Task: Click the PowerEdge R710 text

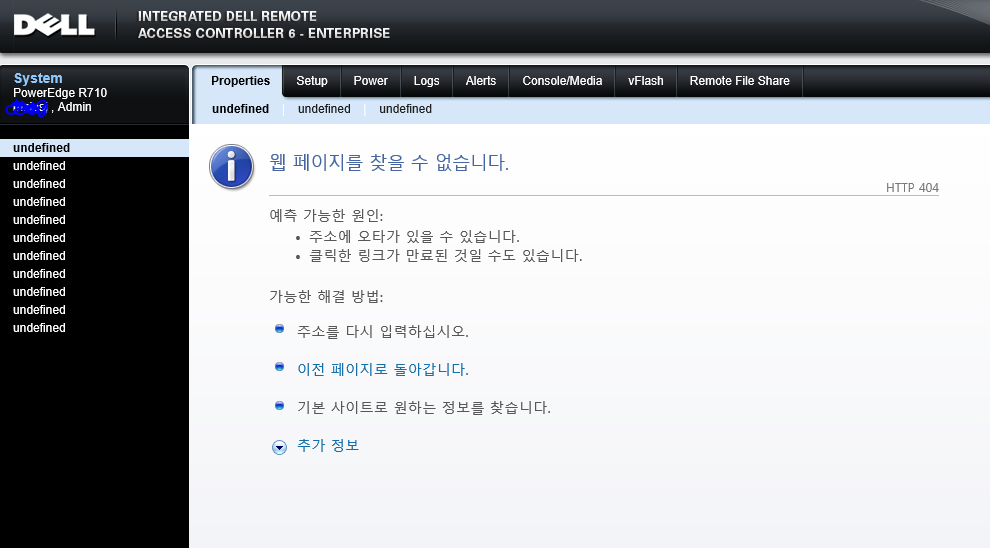Action: tap(60, 93)
